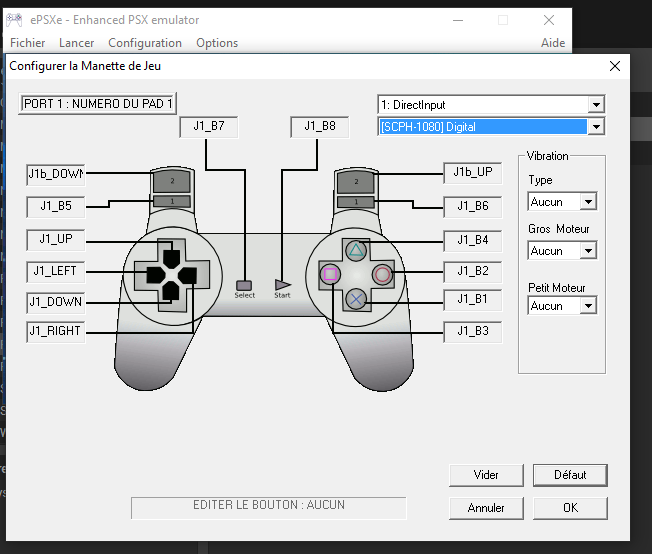Click right shoulder button 1 on gamepad
This screenshot has width=652, height=554.
[x=356, y=202]
